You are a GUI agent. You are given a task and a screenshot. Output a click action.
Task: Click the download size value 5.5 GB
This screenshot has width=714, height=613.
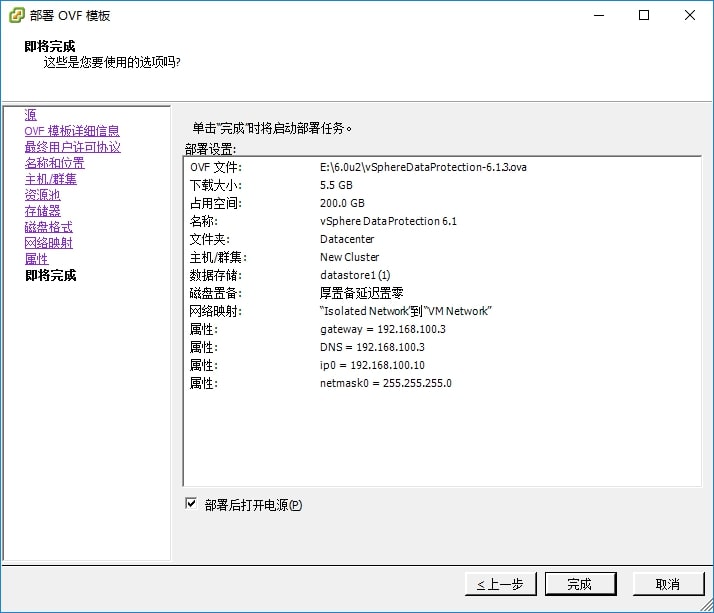pos(336,185)
